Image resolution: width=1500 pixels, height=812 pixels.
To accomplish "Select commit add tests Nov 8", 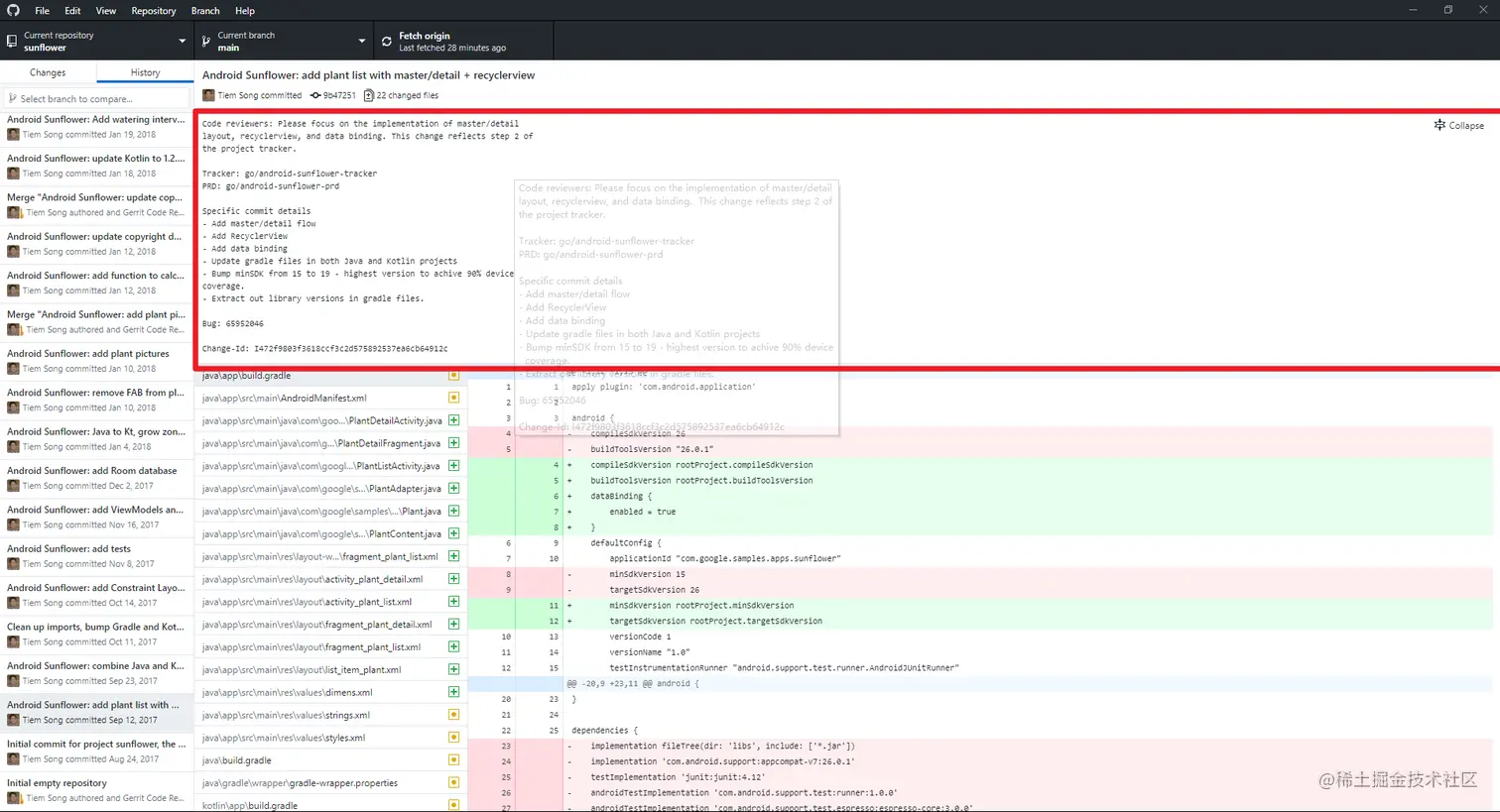I will tap(96, 556).
